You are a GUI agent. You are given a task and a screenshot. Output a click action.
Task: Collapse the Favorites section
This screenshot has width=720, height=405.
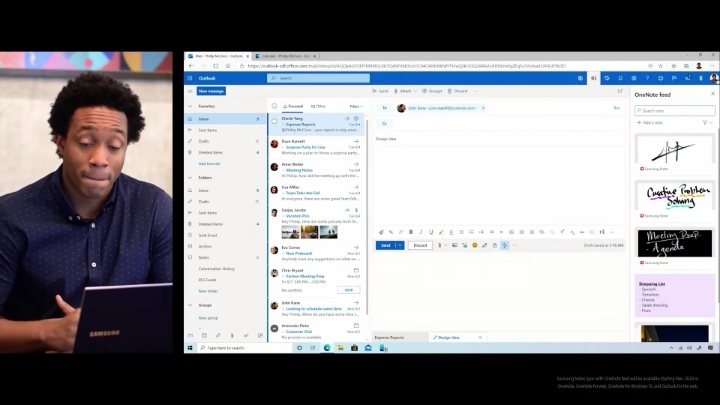click(x=190, y=106)
